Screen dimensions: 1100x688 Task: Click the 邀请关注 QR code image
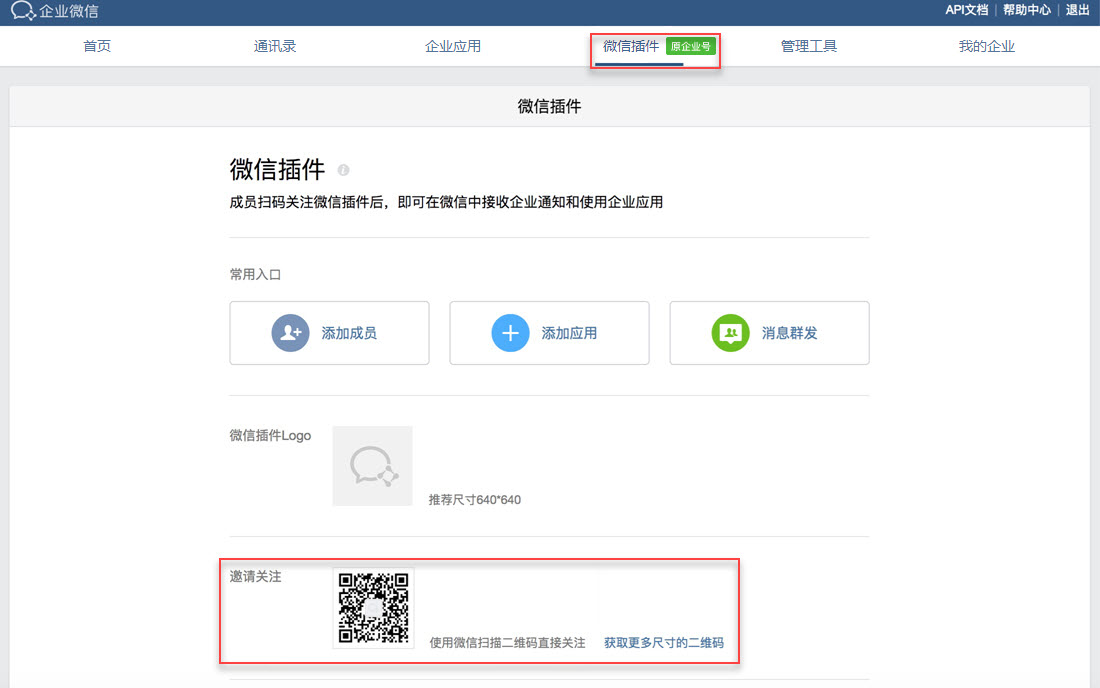373,608
